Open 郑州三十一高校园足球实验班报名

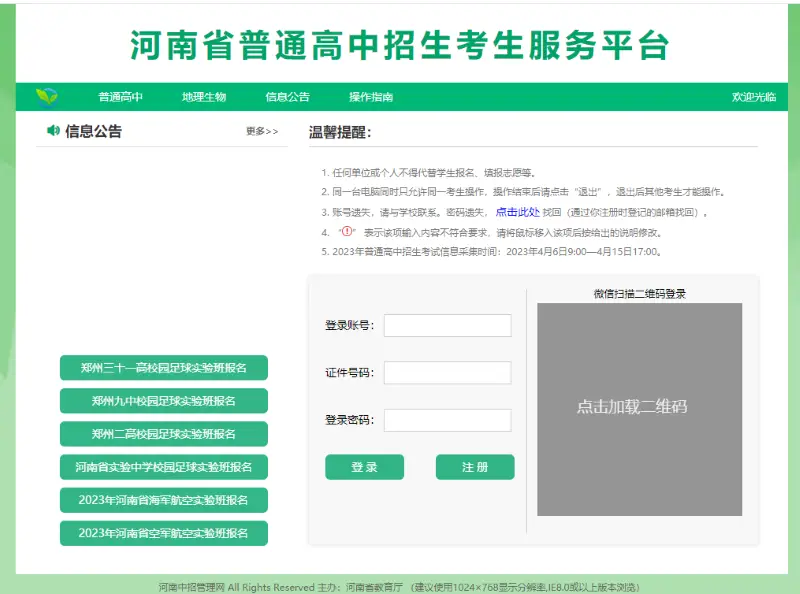pos(162,368)
